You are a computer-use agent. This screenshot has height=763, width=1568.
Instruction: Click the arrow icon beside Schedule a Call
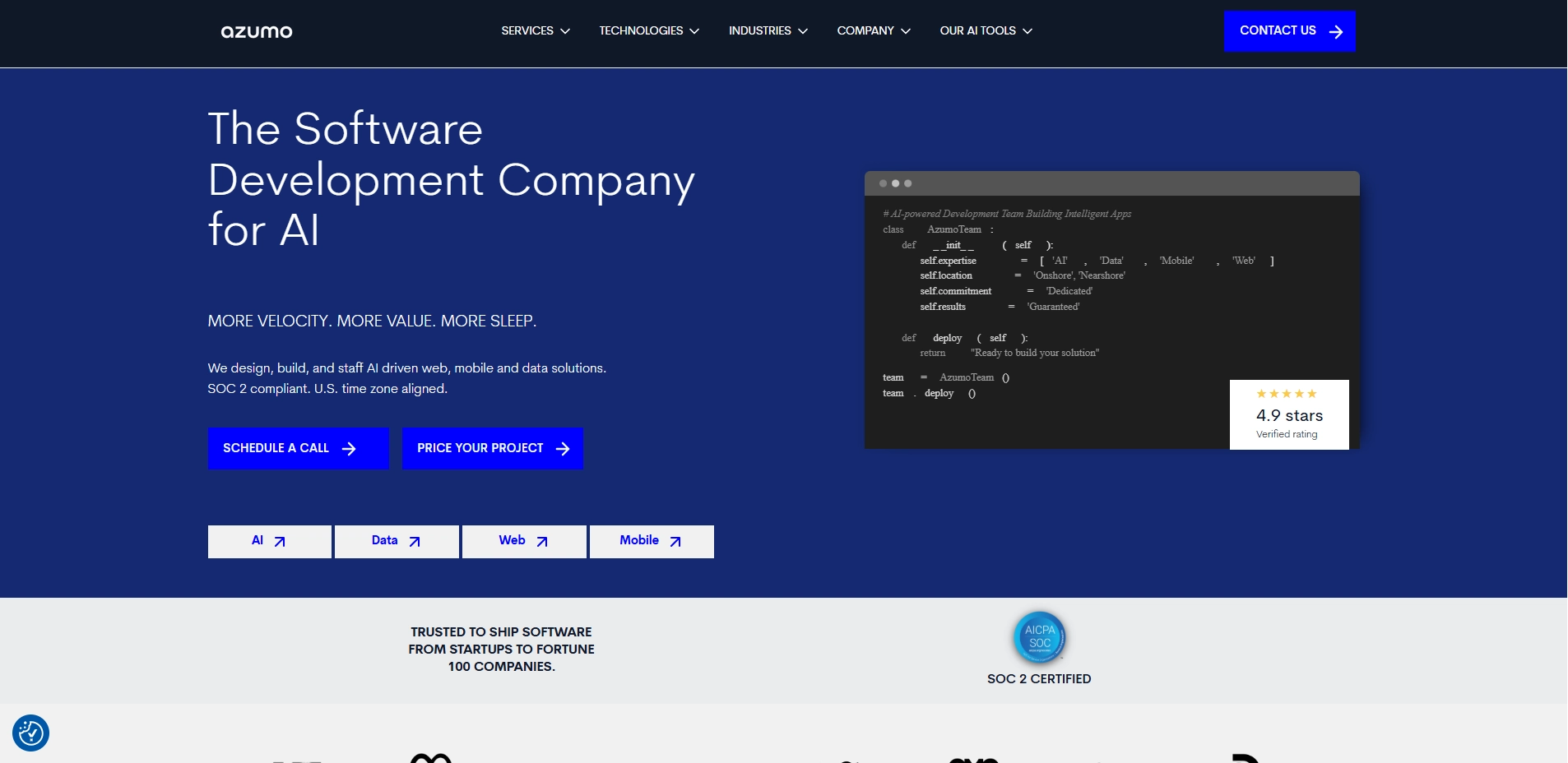point(349,449)
